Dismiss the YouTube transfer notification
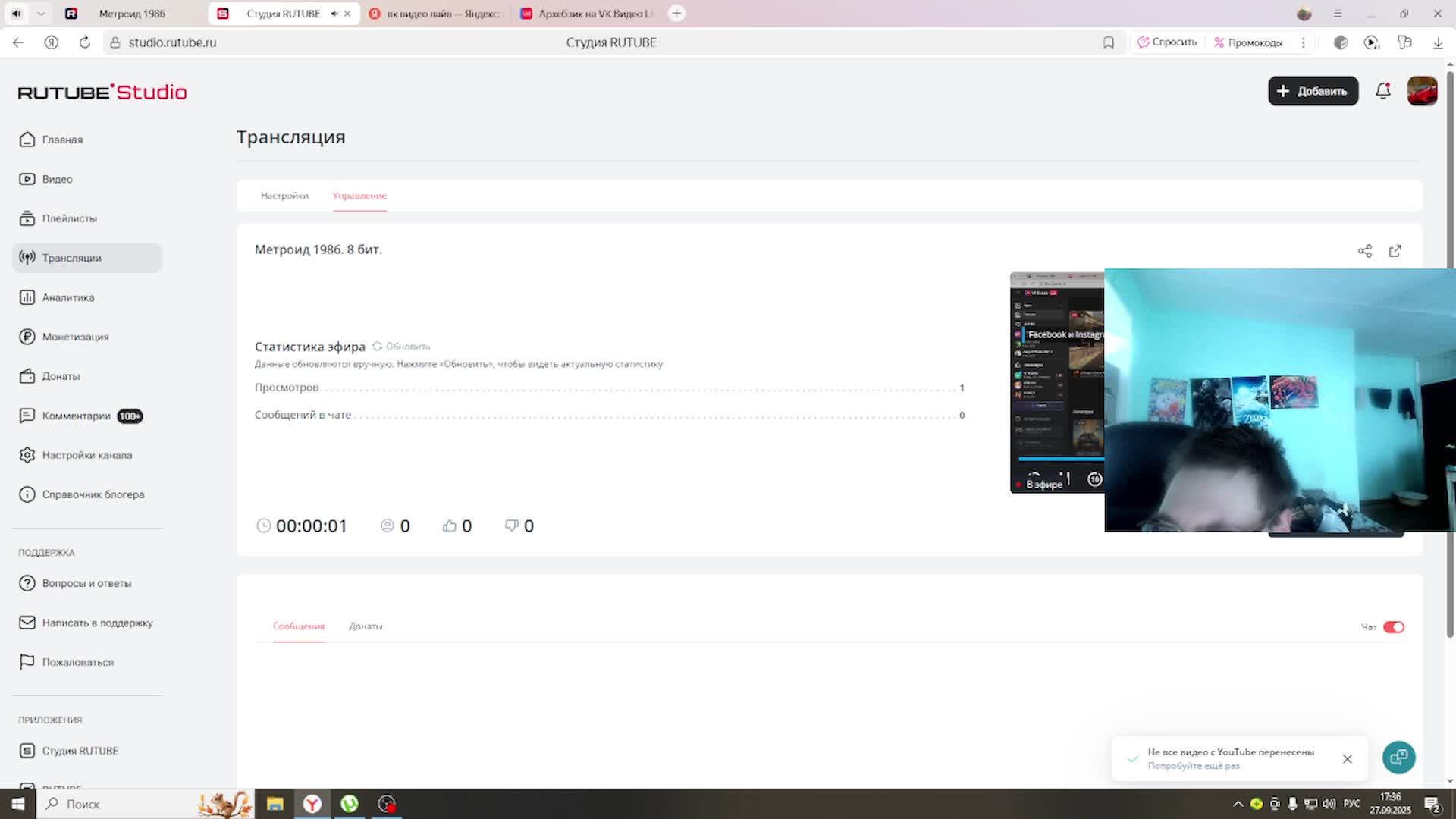Viewport: 1456px width, 819px height. [x=1348, y=759]
